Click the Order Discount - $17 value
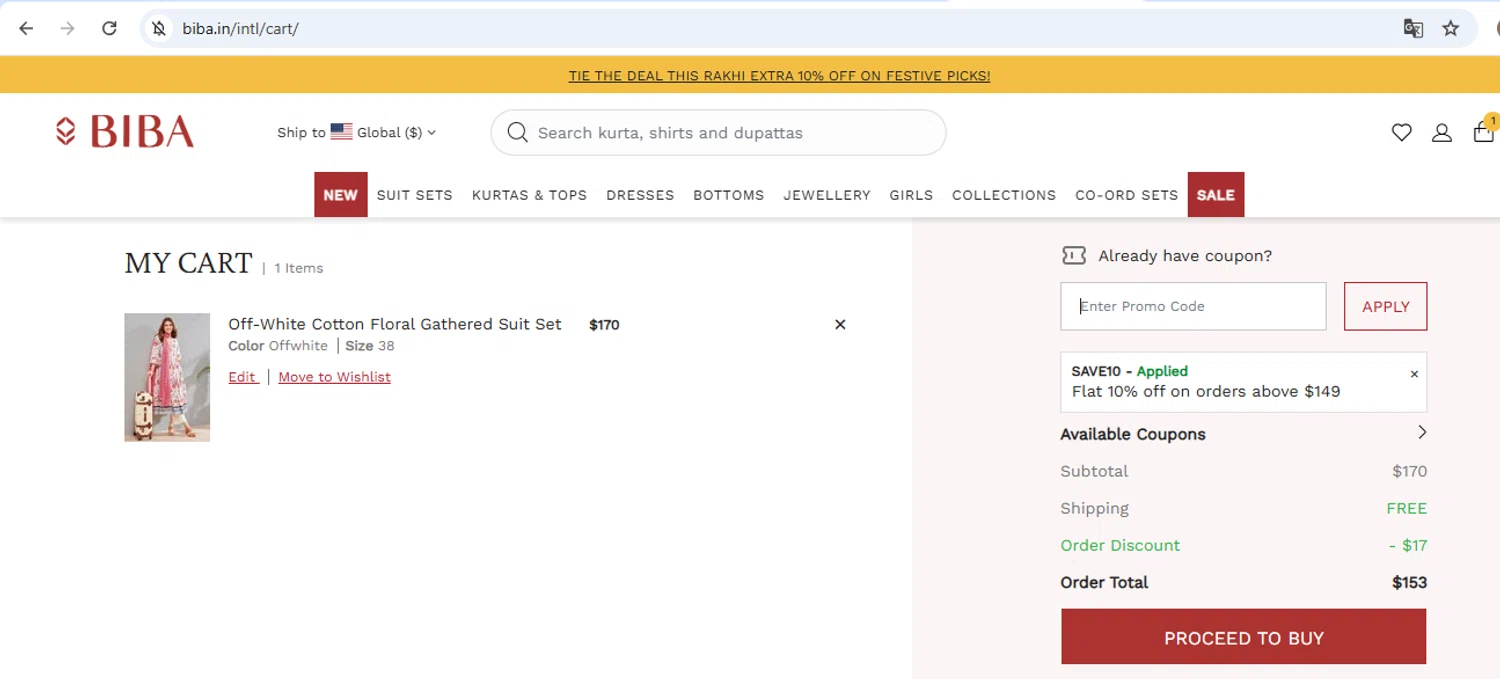The image size is (1500, 679). pyautogui.click(x=1408, y=545)
